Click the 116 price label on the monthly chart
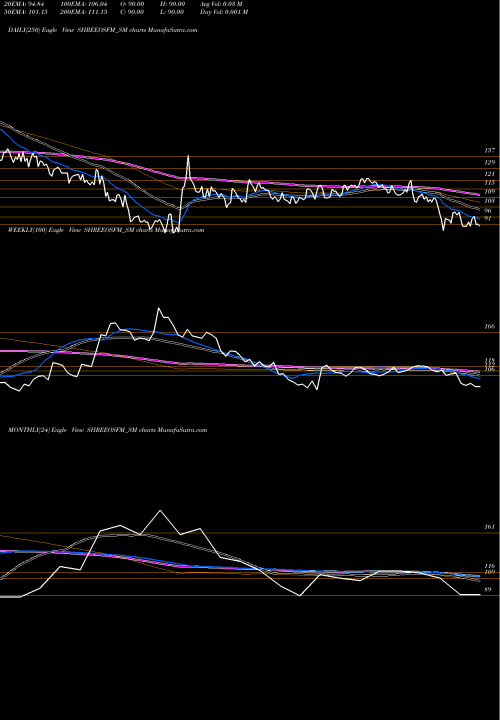 coord(490,566)
